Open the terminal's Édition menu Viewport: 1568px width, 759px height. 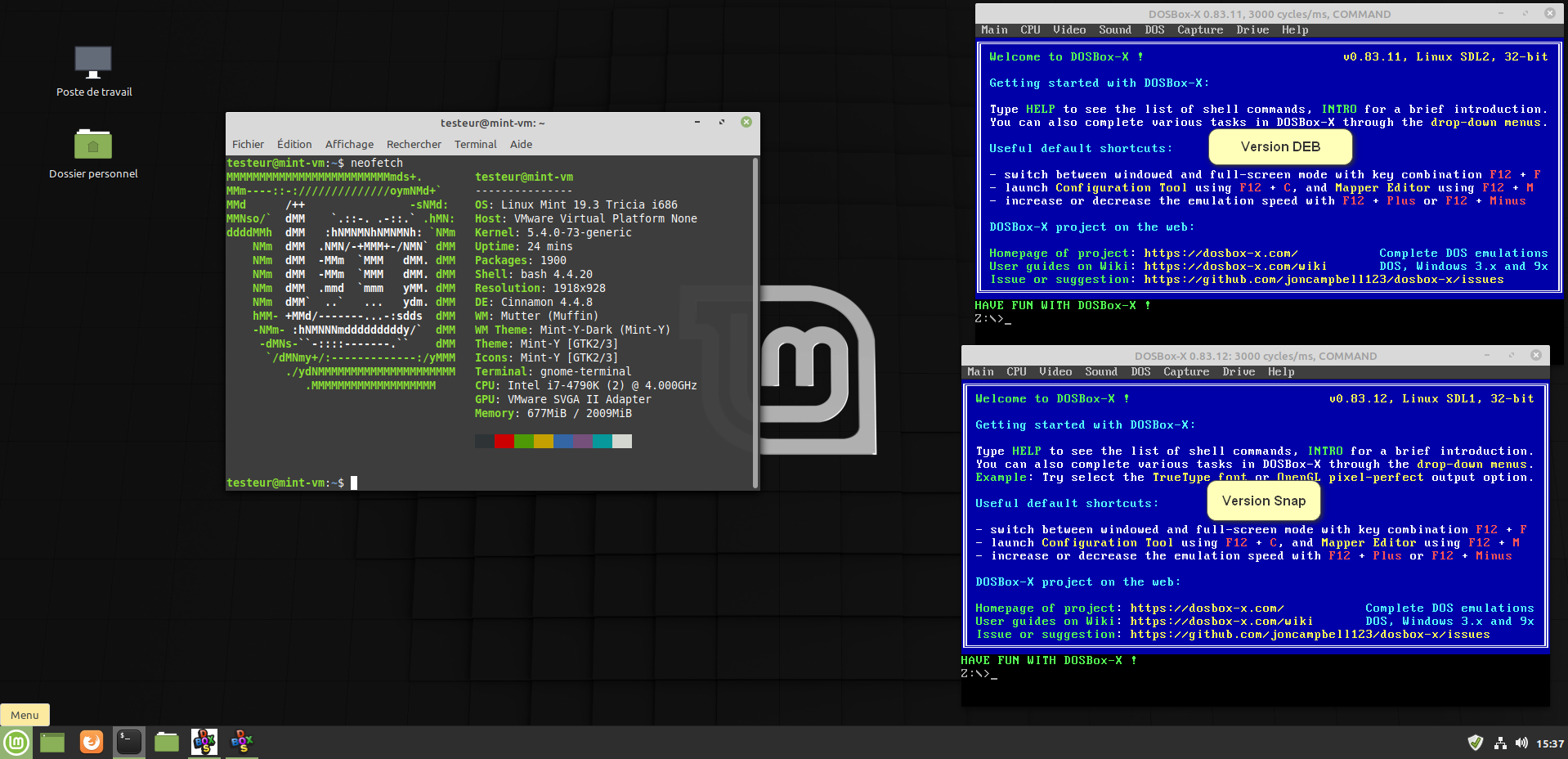point(294,144)
